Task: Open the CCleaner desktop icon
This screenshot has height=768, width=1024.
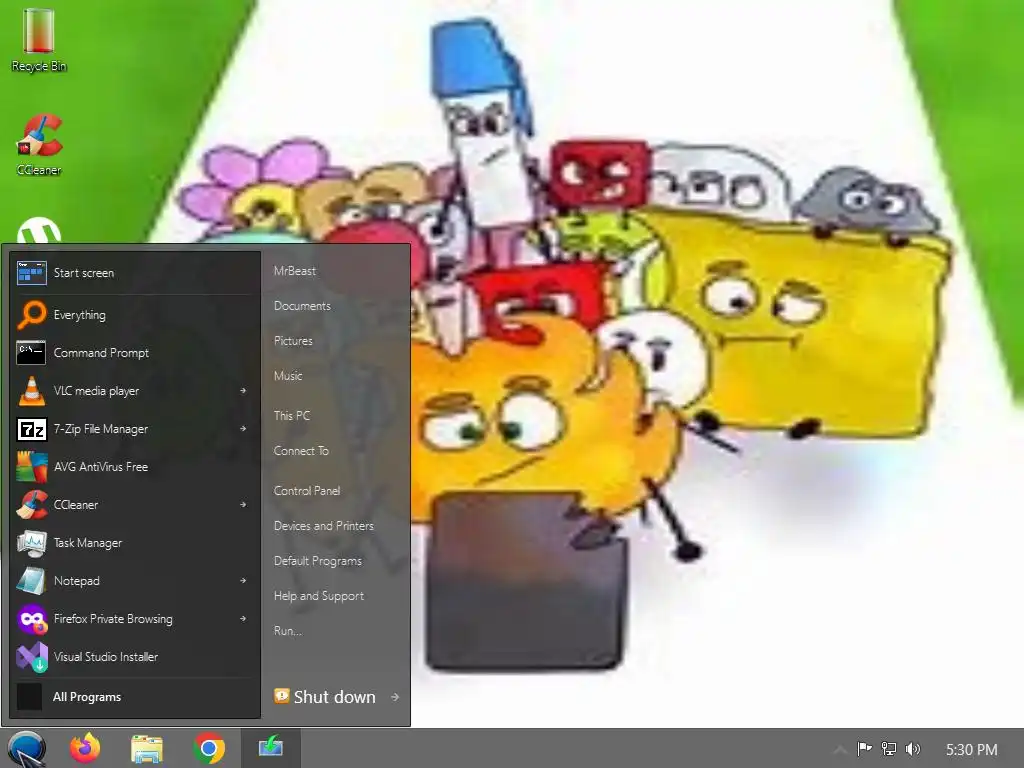Action: 39,144
